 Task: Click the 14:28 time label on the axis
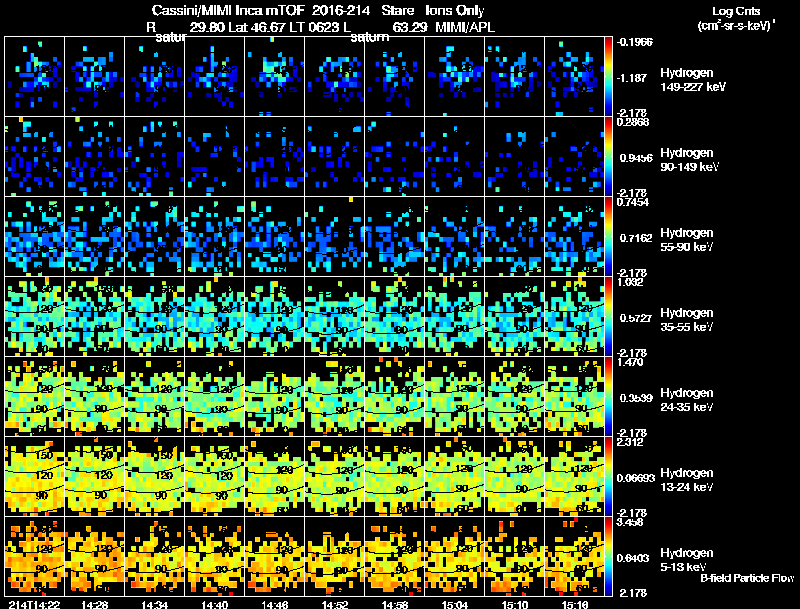tap(96, 604)
